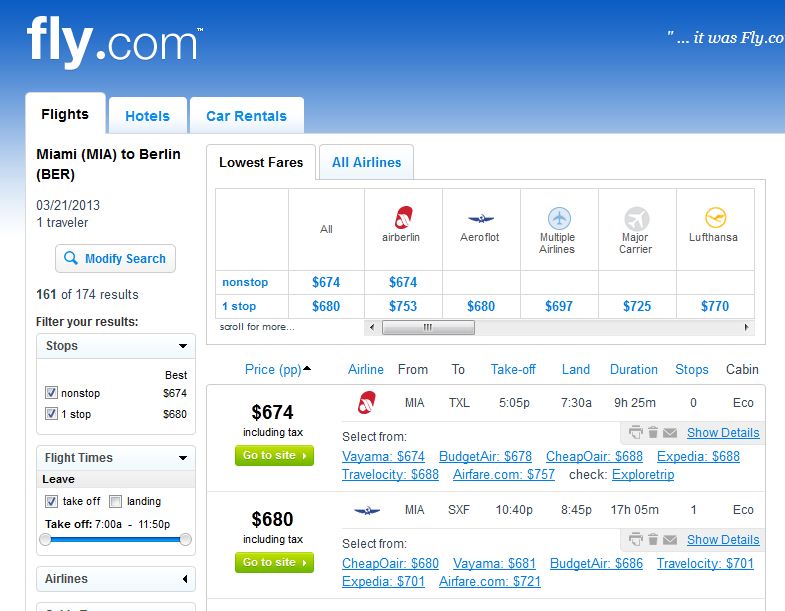785x611 pixels.
Task: Sort results by Airline column
Action: coord(365,370)
